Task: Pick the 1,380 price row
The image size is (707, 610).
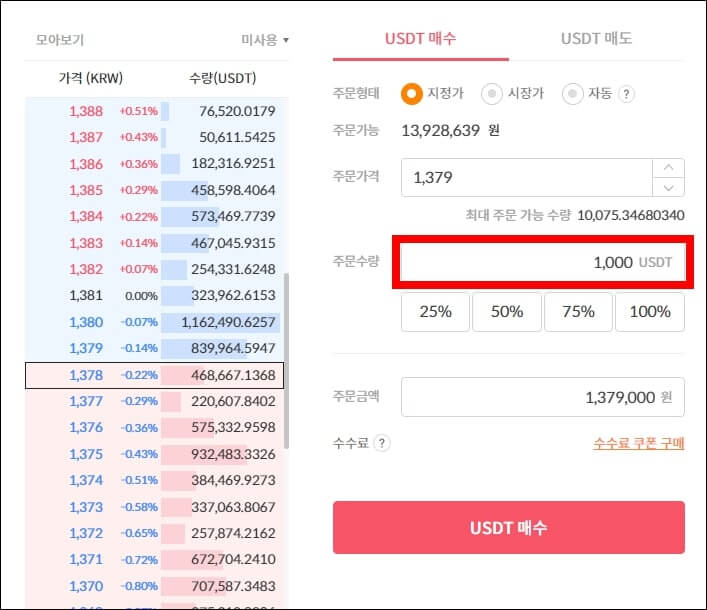Action: [154, 322]
